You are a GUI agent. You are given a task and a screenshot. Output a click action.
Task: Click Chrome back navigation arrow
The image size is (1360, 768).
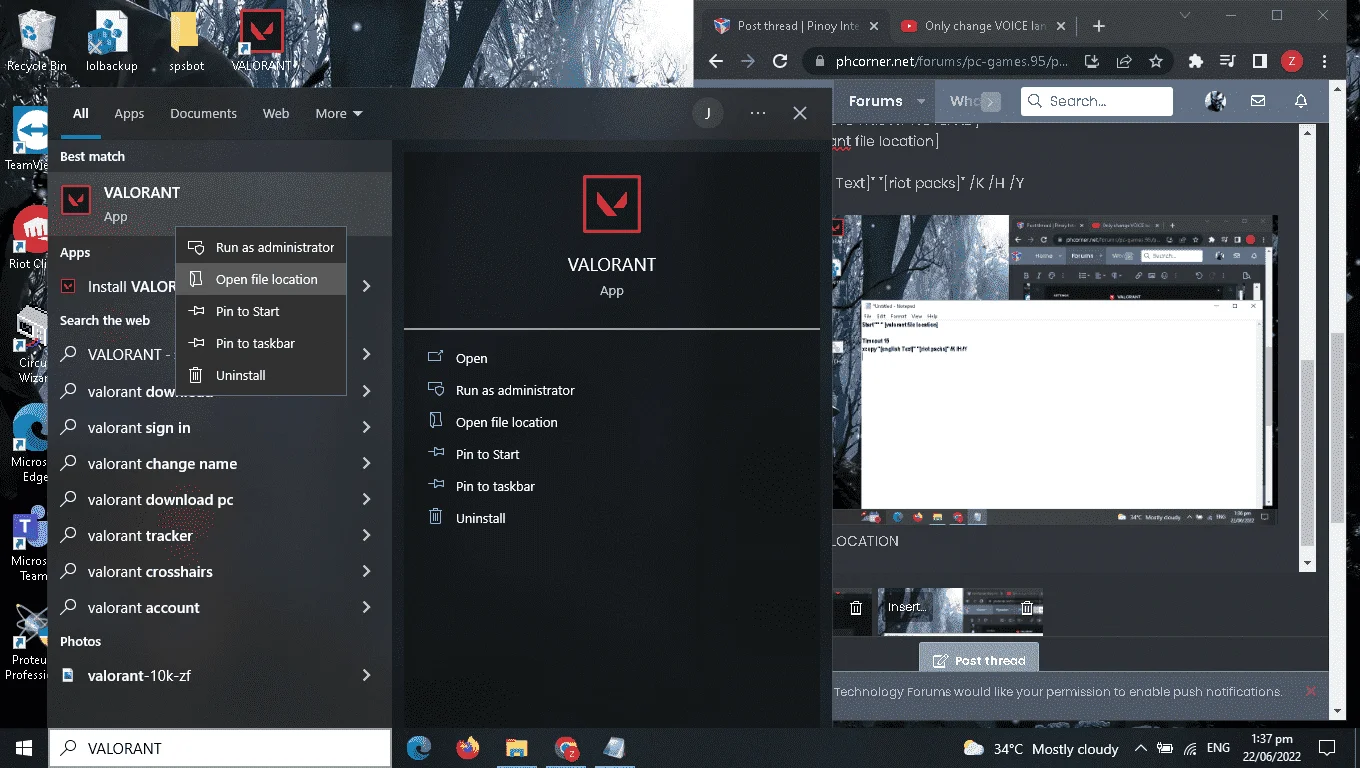pos(716,61)
